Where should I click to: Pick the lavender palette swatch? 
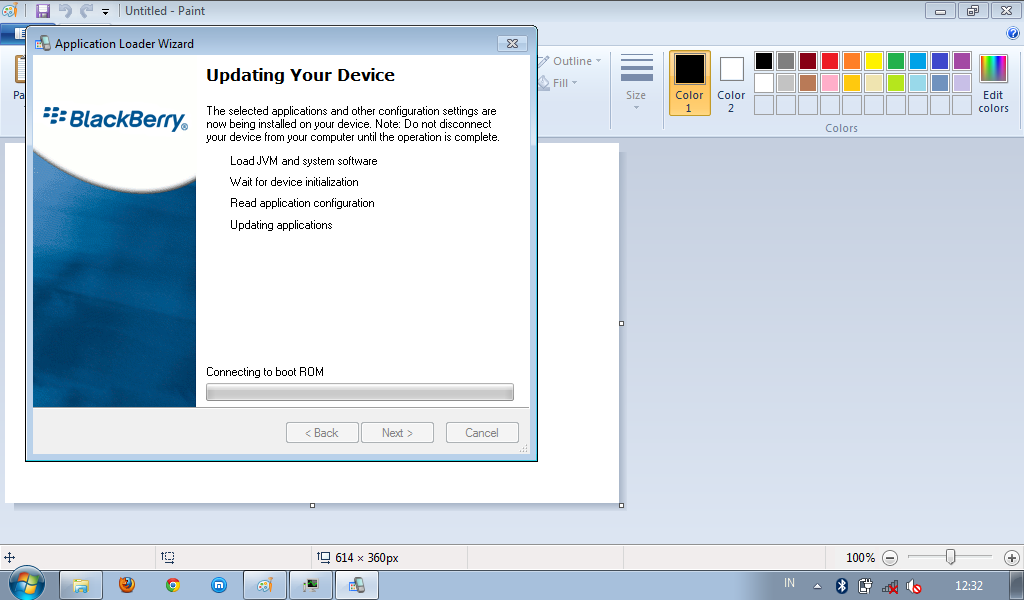coord(962,83)
